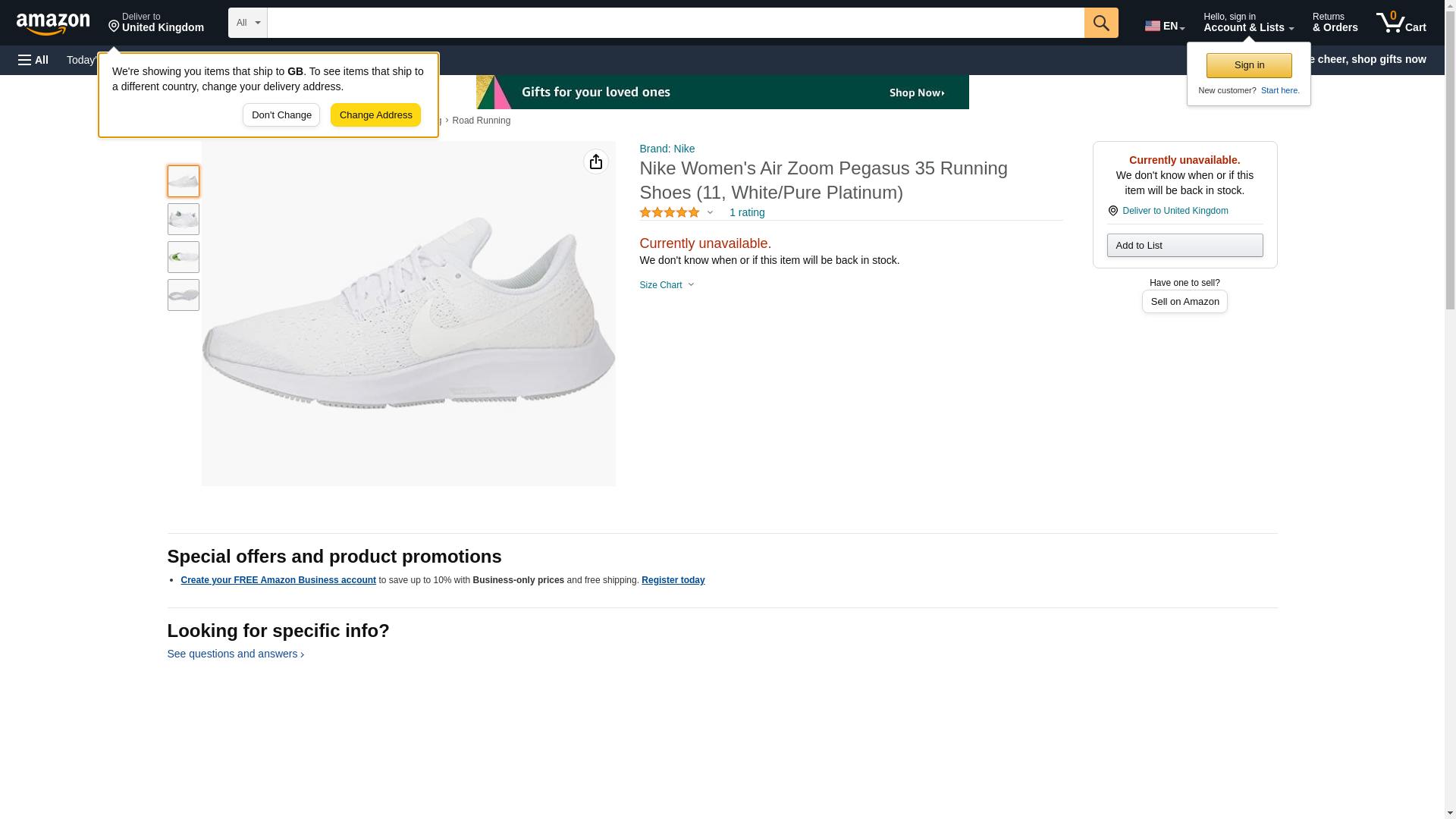This screenshot has height=819, width=1456.
Task: Click the Amazon logo
Action: 53,24
